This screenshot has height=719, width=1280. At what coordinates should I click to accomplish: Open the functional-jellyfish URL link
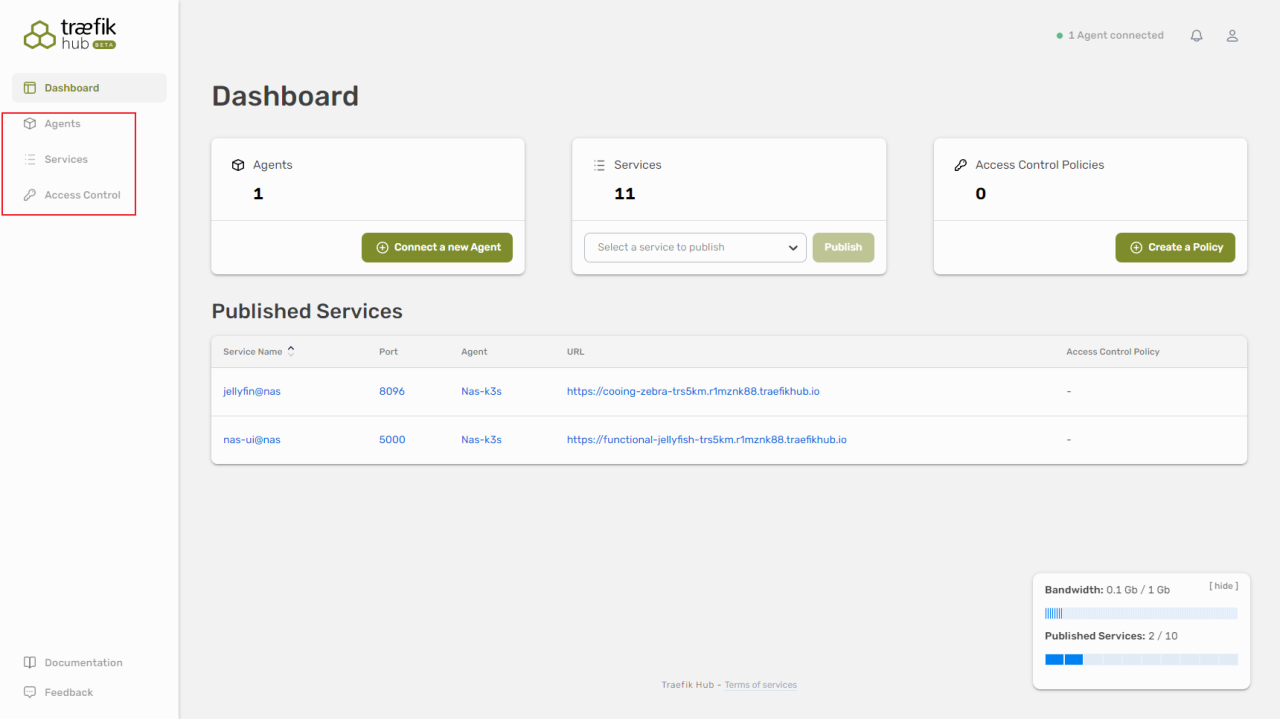(x=706, y=440)
